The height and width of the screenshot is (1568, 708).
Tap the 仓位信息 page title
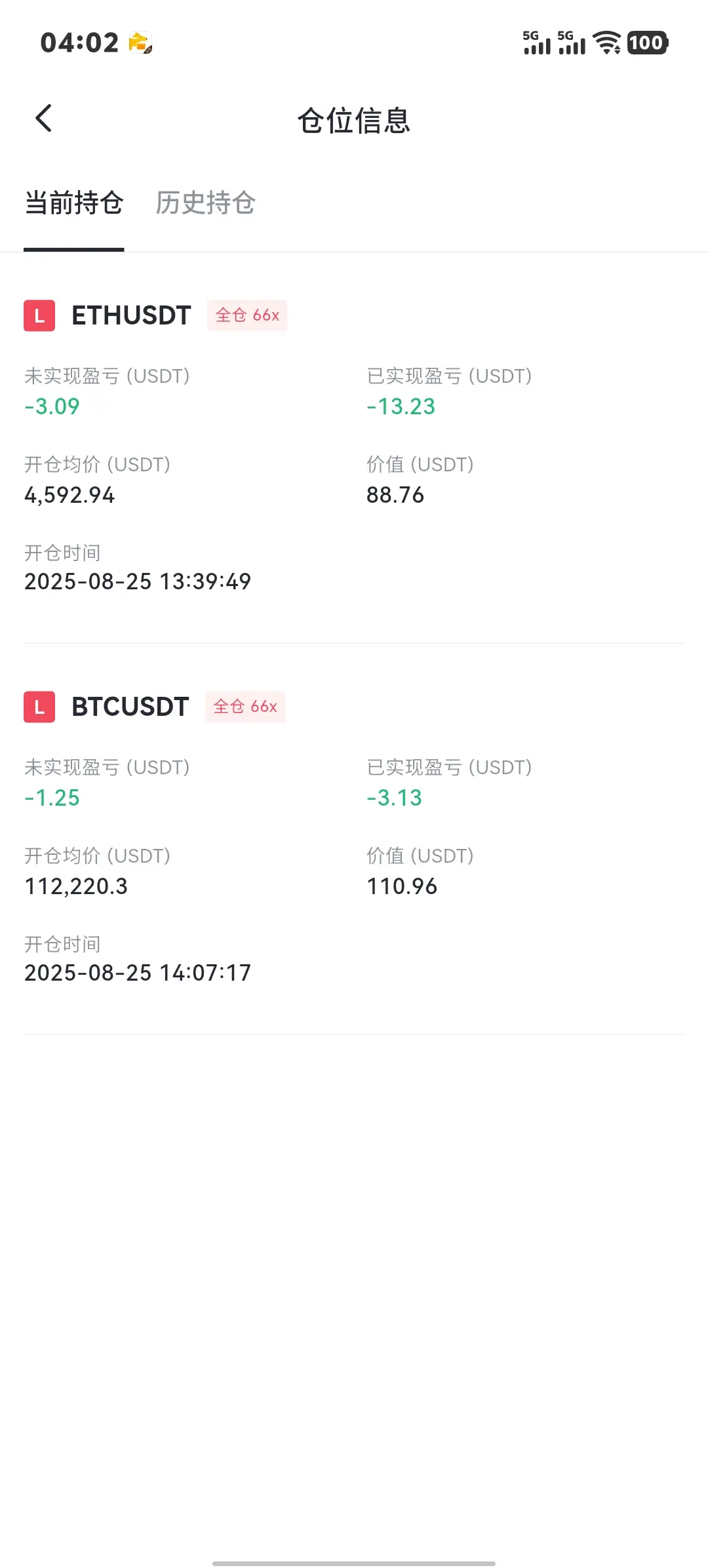(354, 121)
